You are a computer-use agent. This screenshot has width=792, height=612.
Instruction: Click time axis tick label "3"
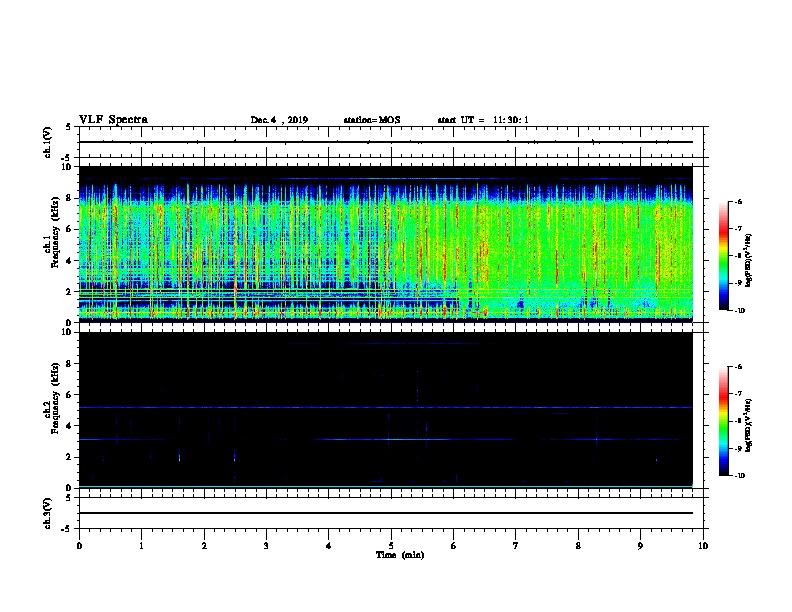(266, 546)
